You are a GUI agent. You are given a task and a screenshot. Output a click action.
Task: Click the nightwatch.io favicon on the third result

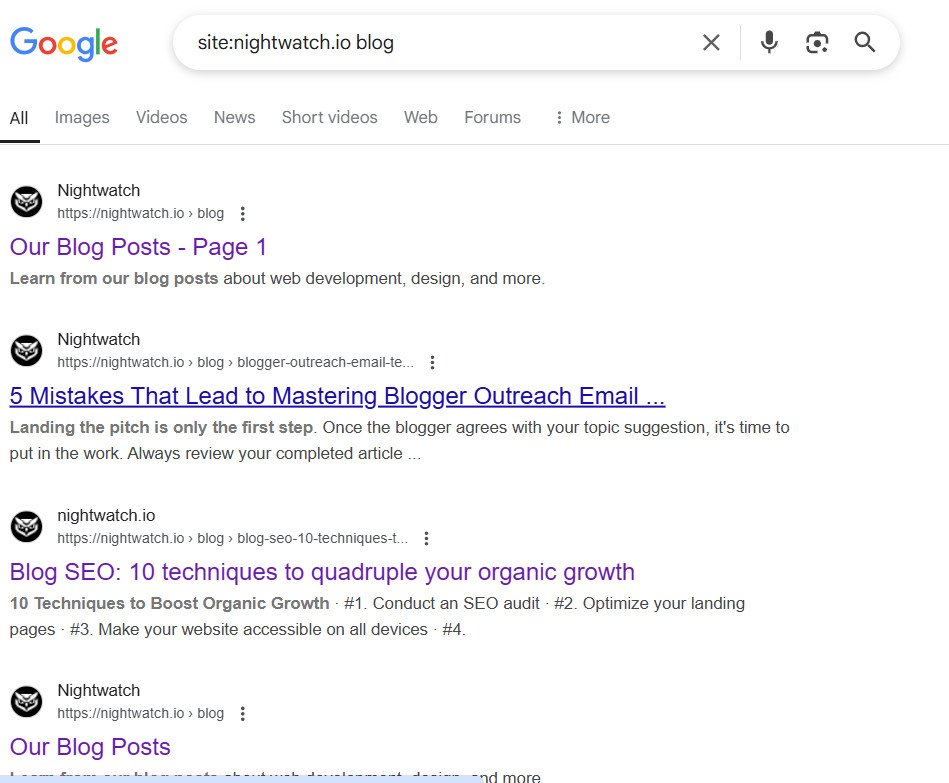[26, 526]
